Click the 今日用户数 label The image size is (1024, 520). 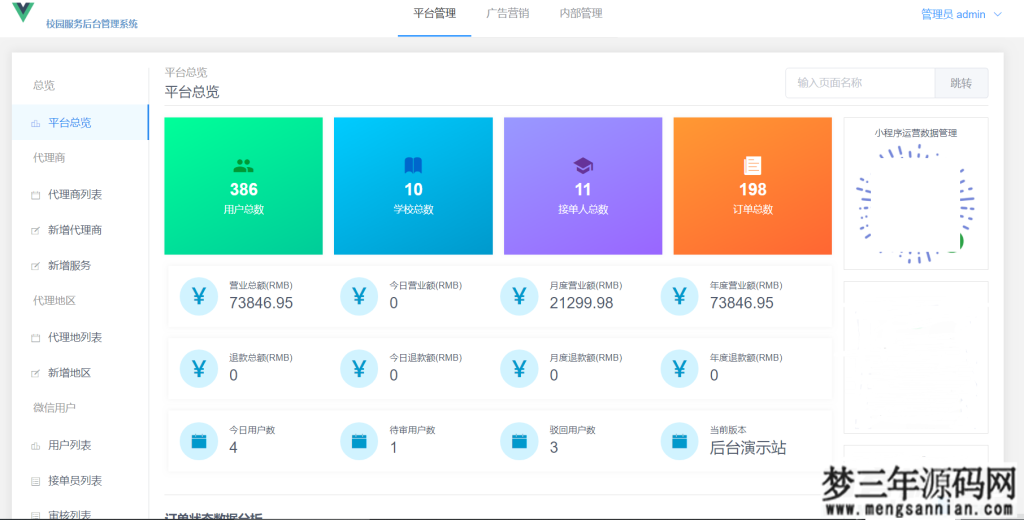pyautogui.click(x=252, y=431)
